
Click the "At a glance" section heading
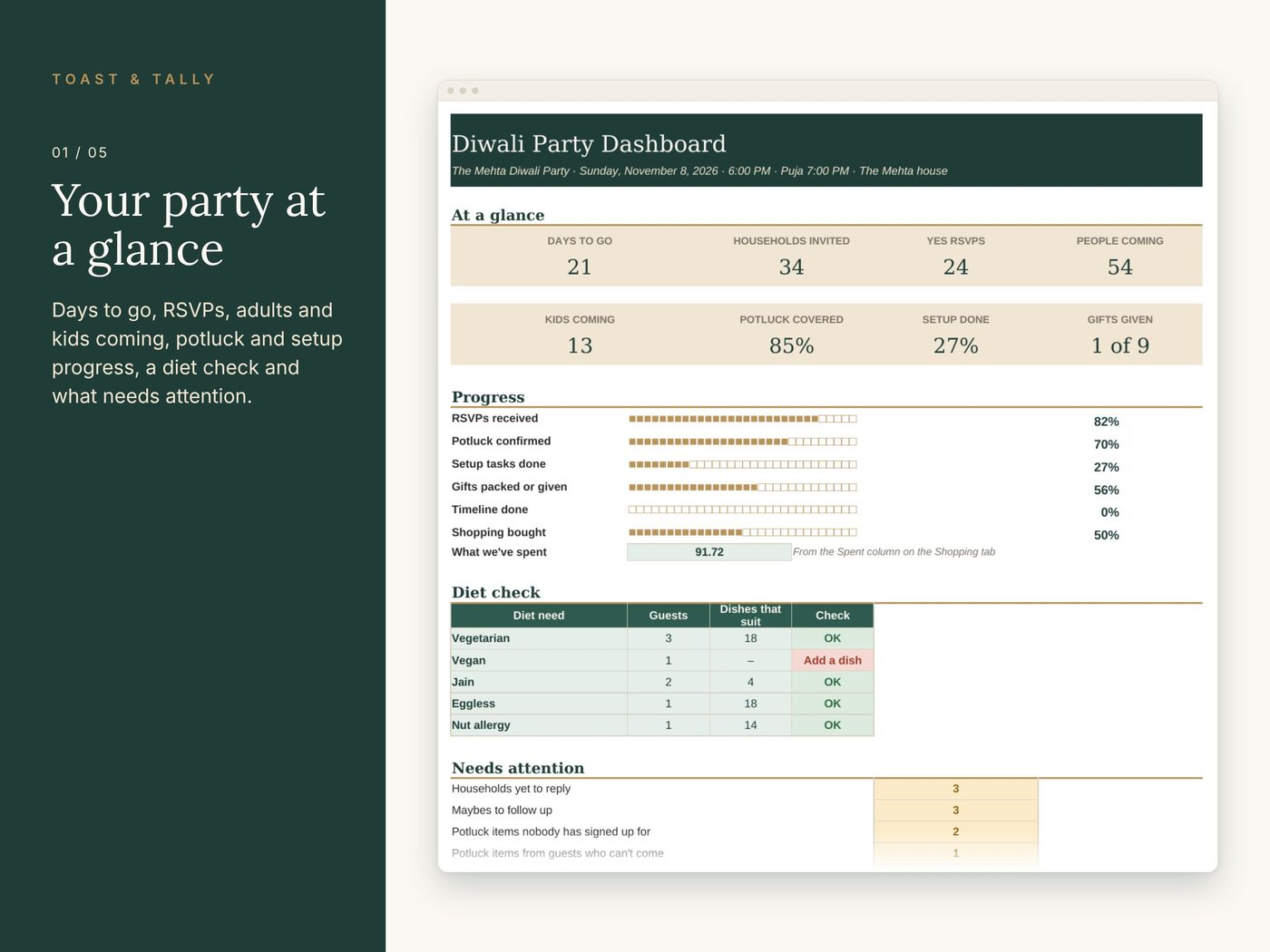point(498,215)
